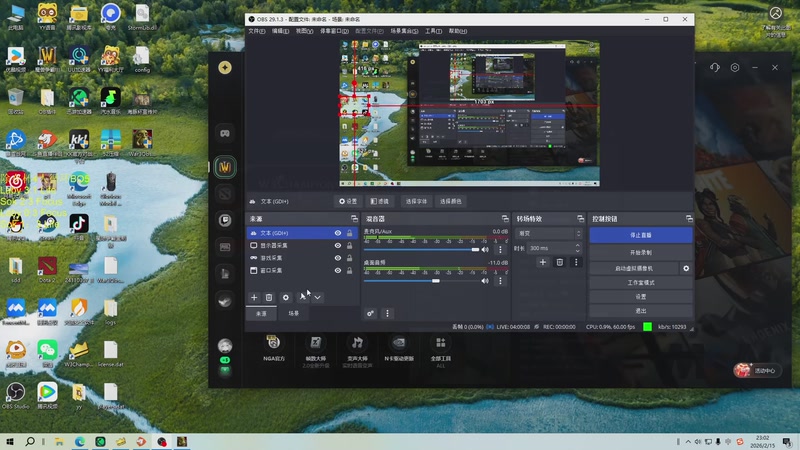
Task: Click 选择字体 button
Action: (416, 202)
